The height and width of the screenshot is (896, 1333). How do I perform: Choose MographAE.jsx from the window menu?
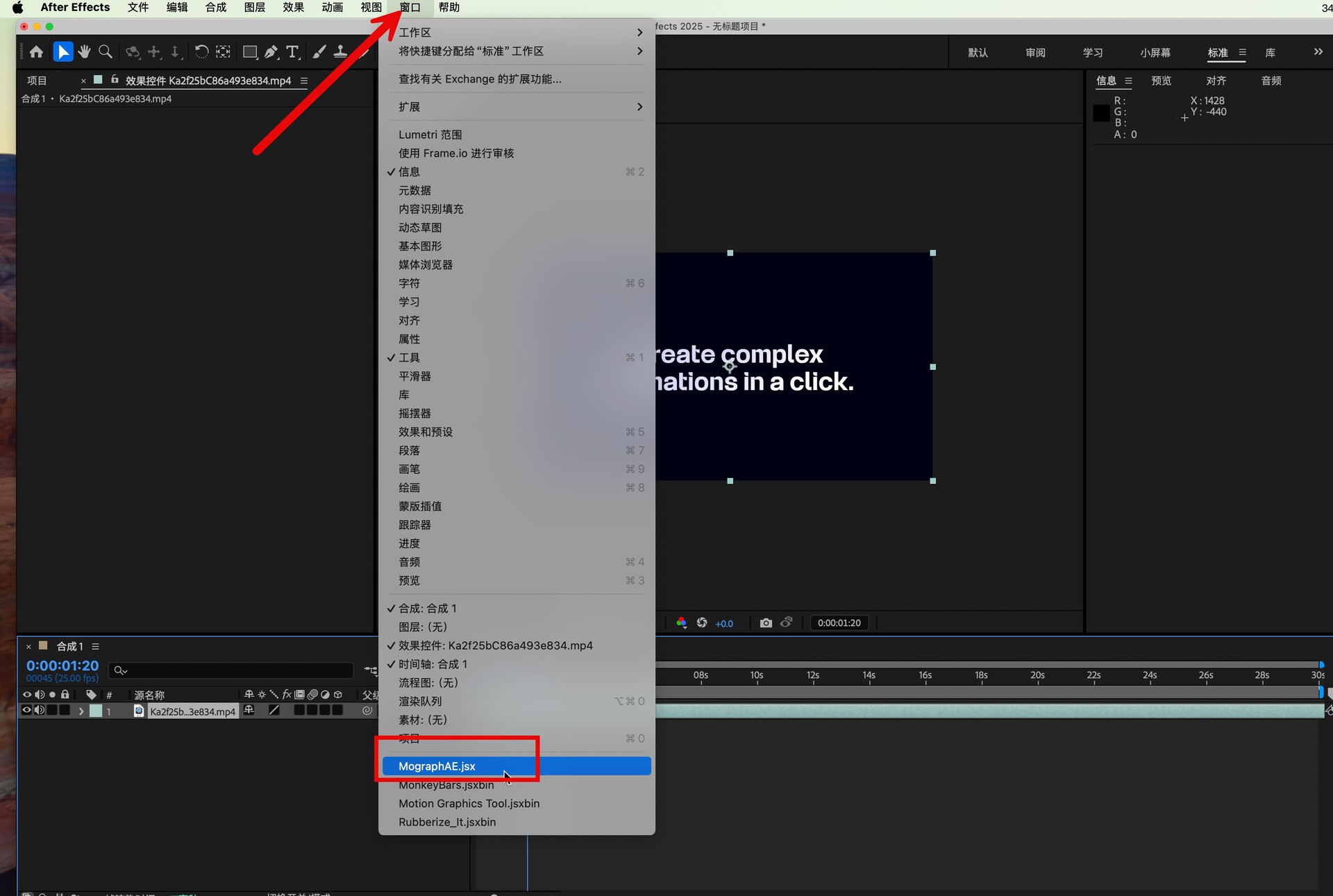[x=437, y=766]
